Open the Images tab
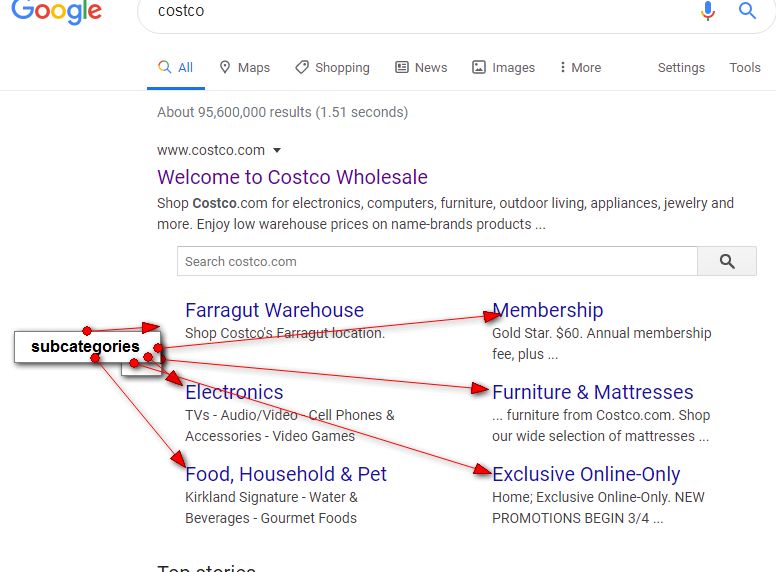 coord(503,68)
